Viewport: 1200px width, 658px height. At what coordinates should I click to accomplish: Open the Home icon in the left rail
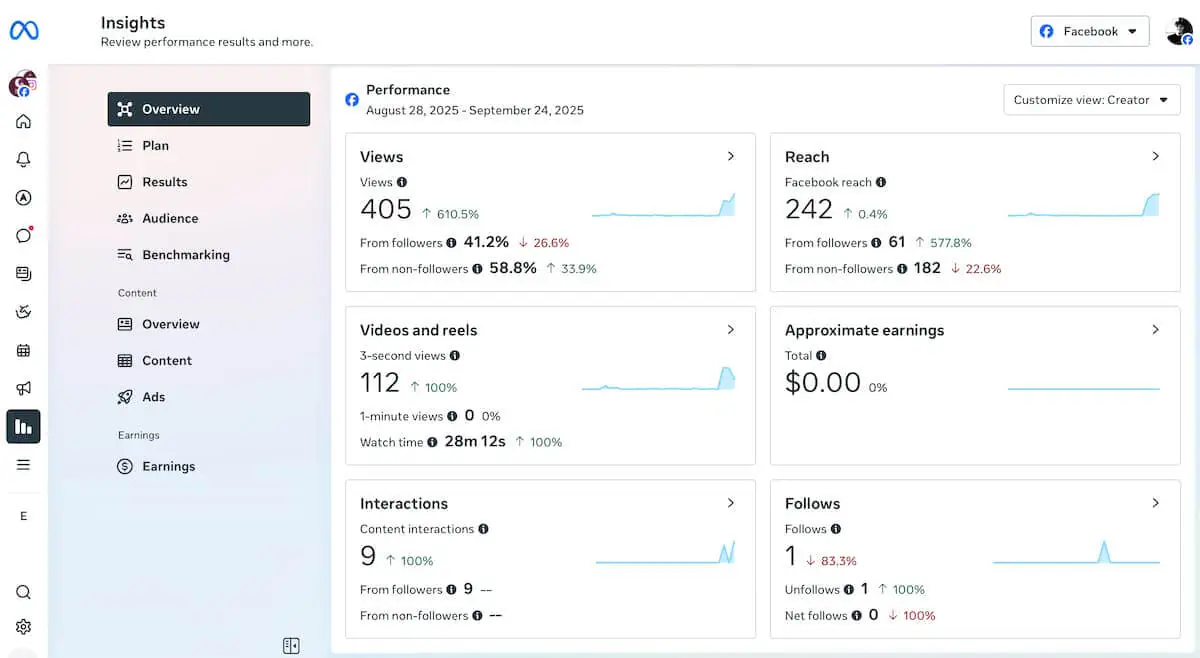point(24,122)
